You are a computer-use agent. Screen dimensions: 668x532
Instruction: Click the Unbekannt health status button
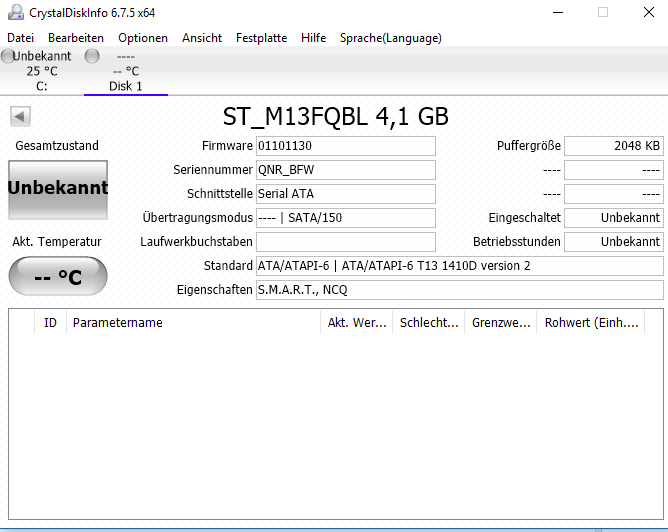[x=58, y=190]
